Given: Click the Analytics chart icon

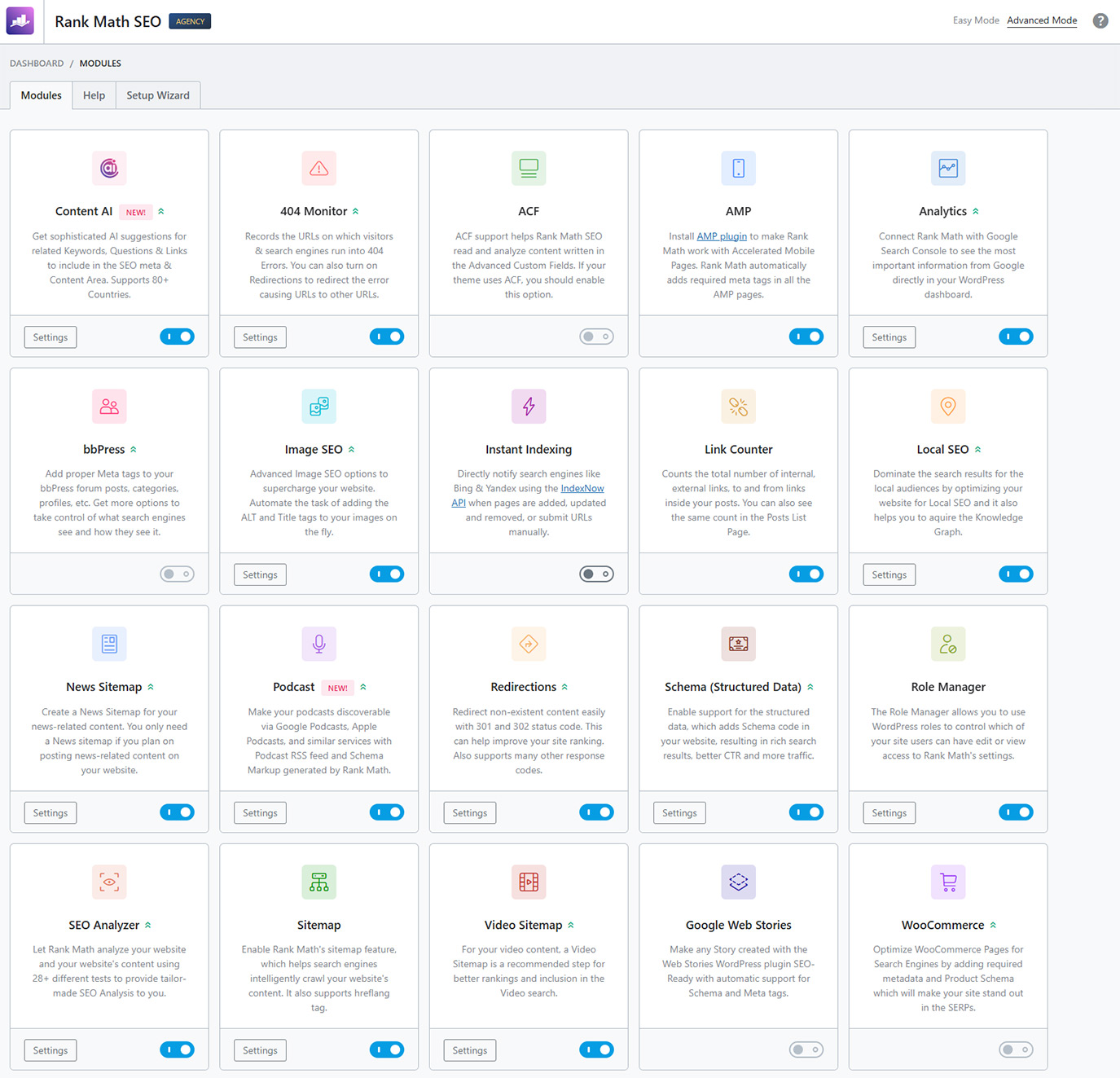Looking at the screenshot, I should point(948,168).
